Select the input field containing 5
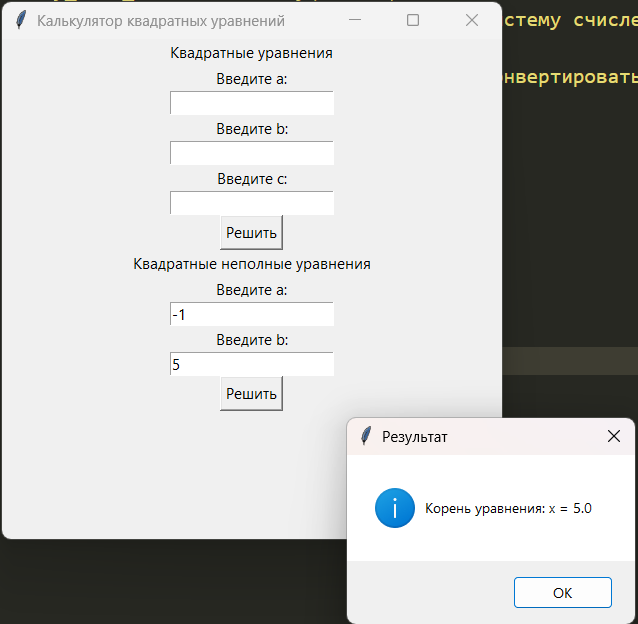This screenshot has height=624, width=638. pos(252,364)
